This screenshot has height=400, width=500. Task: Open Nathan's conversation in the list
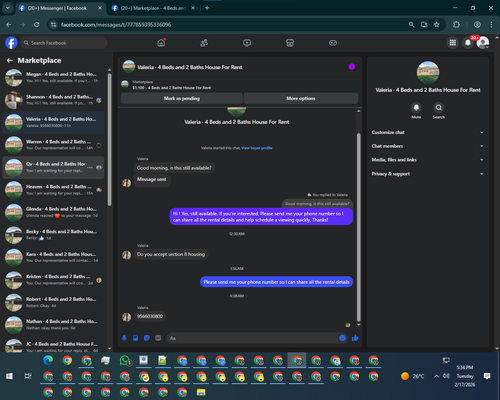point(53,325)
